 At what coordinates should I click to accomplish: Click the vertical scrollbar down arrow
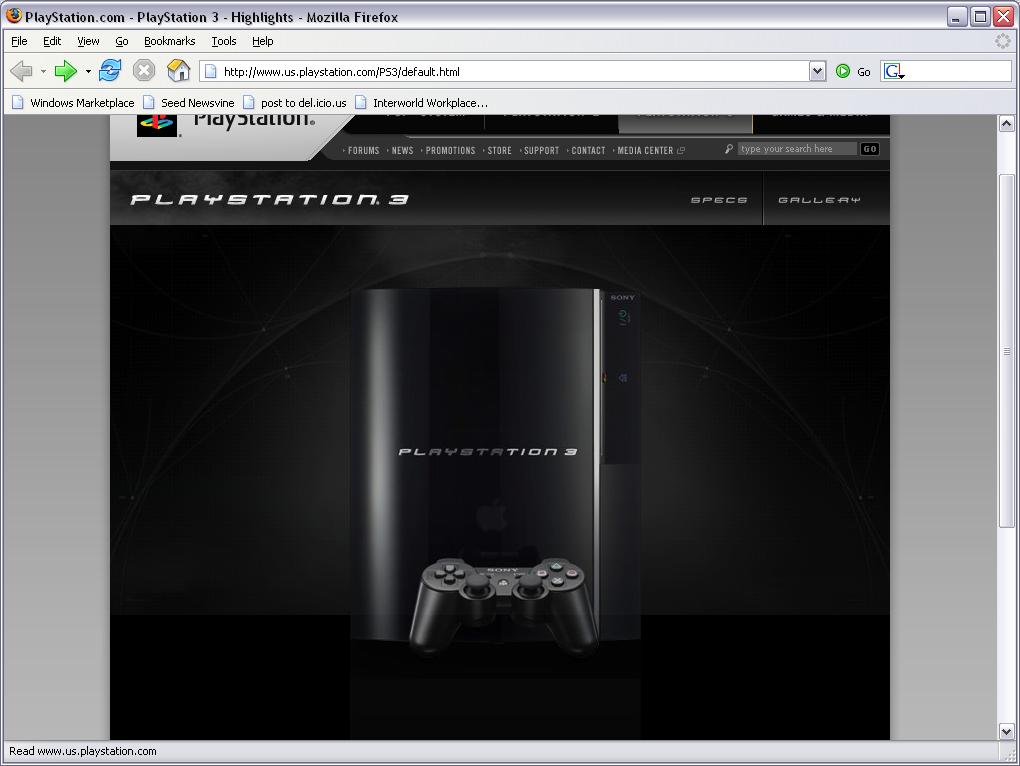tap(1007, 731)
